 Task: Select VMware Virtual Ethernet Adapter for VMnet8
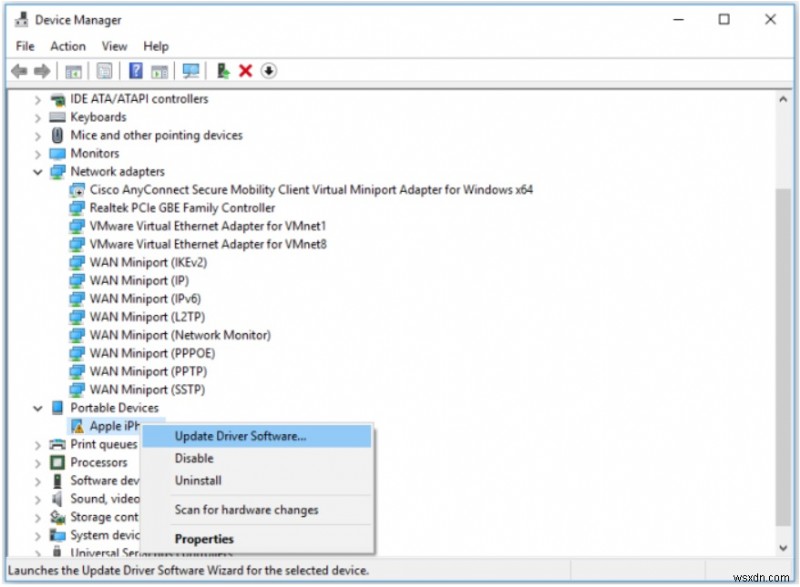coord(208,244)
